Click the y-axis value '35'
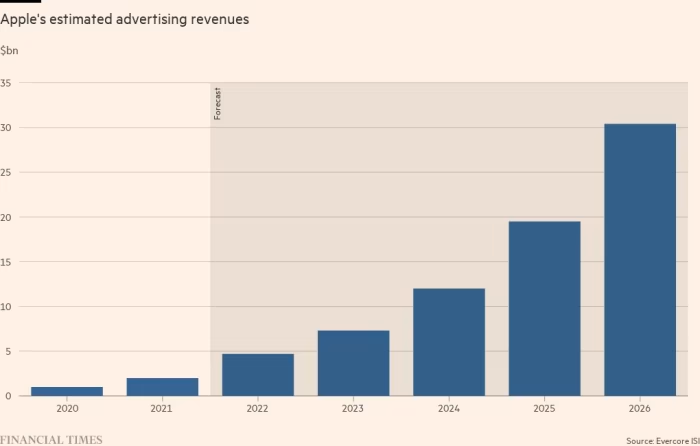This screenshot has height=446, width=700. pyautogui.click(x=5, y=83)
